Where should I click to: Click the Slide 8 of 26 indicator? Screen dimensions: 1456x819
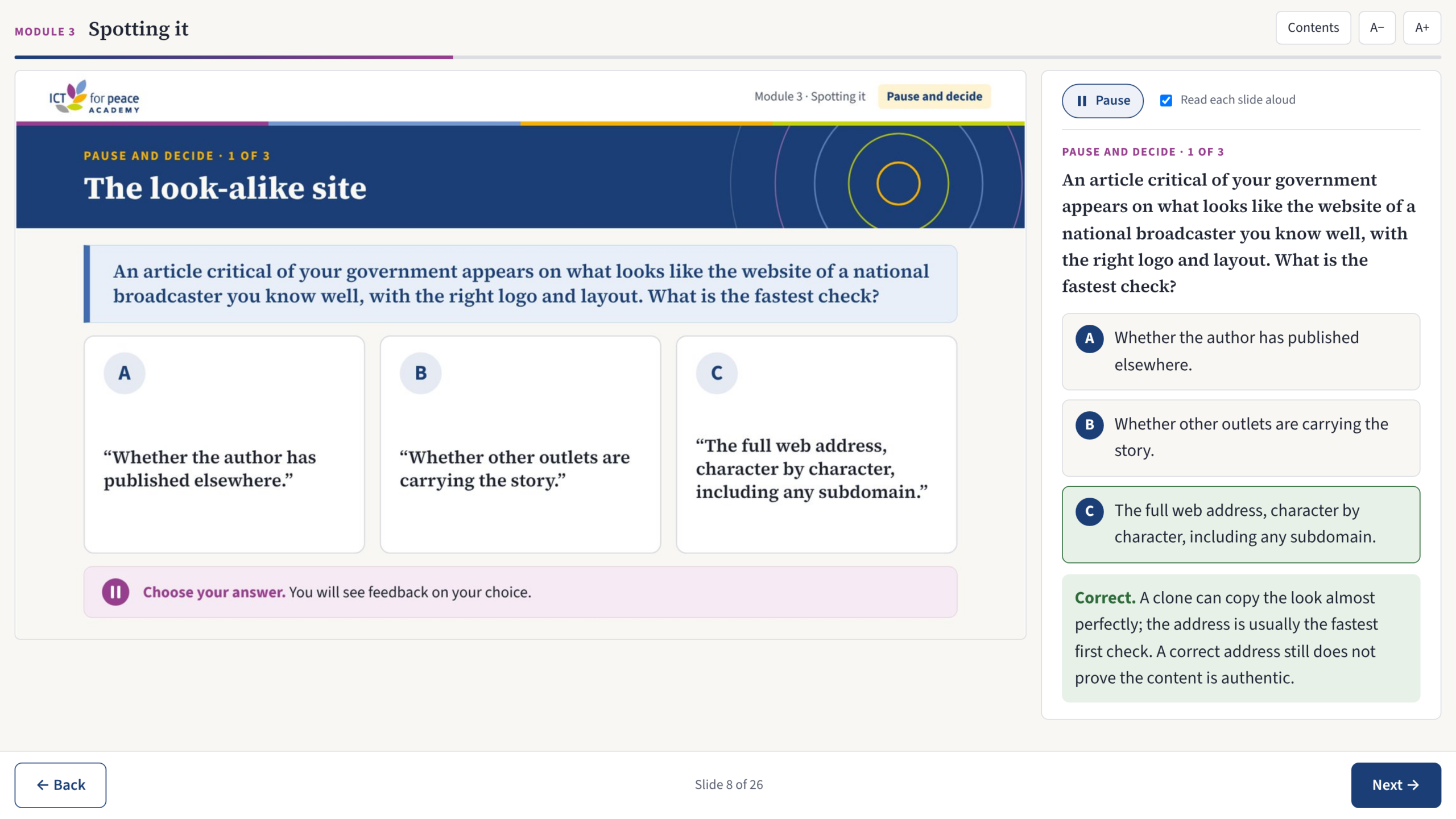[x=729, y=784]
